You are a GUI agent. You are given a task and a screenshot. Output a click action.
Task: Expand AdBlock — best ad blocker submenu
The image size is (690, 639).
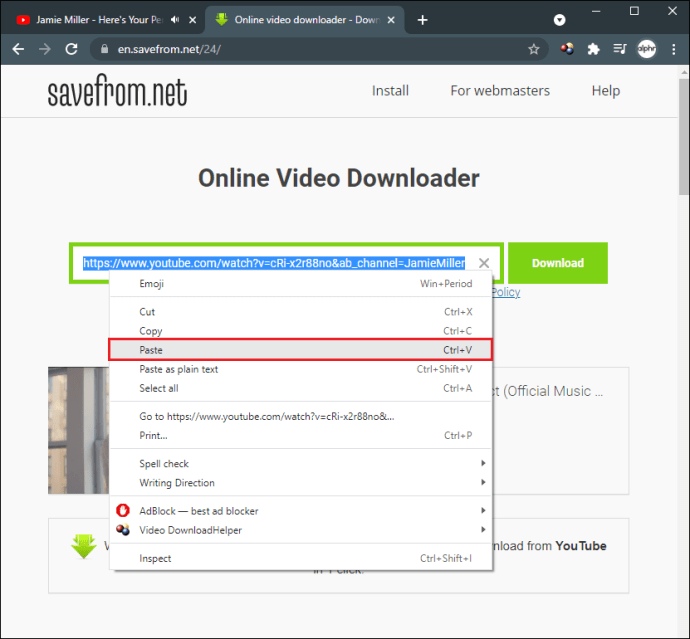tap(301, 511)
